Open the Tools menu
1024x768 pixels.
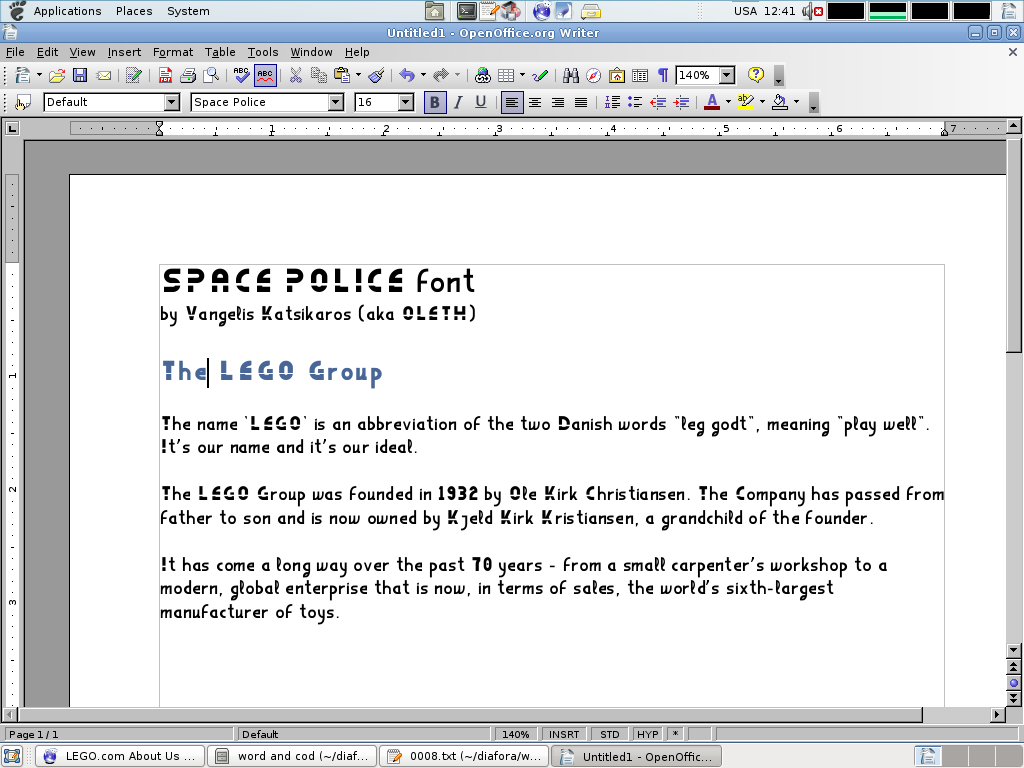click(263, 52)
